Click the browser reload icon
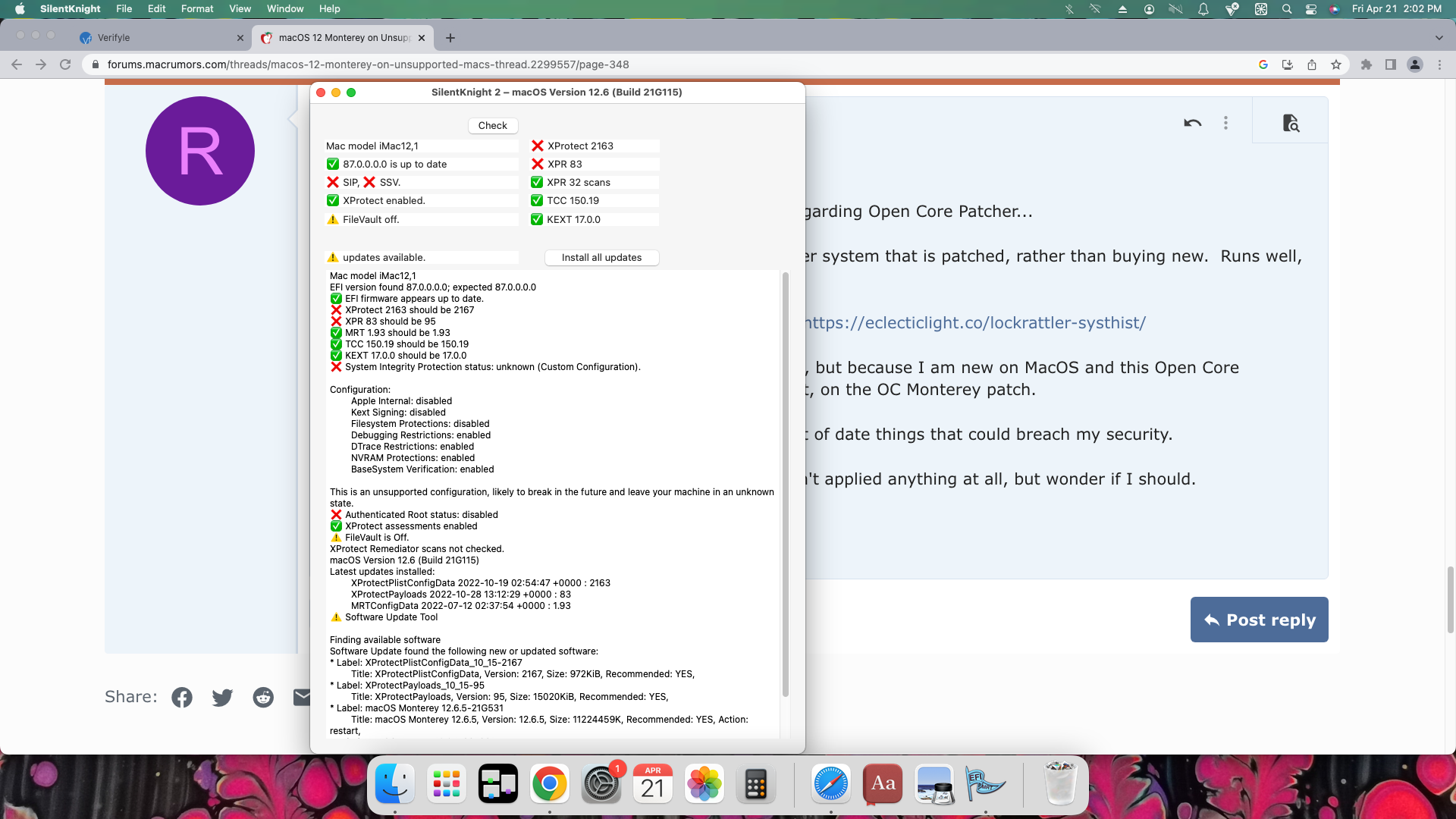1456x819 pixels. point(65,64)
